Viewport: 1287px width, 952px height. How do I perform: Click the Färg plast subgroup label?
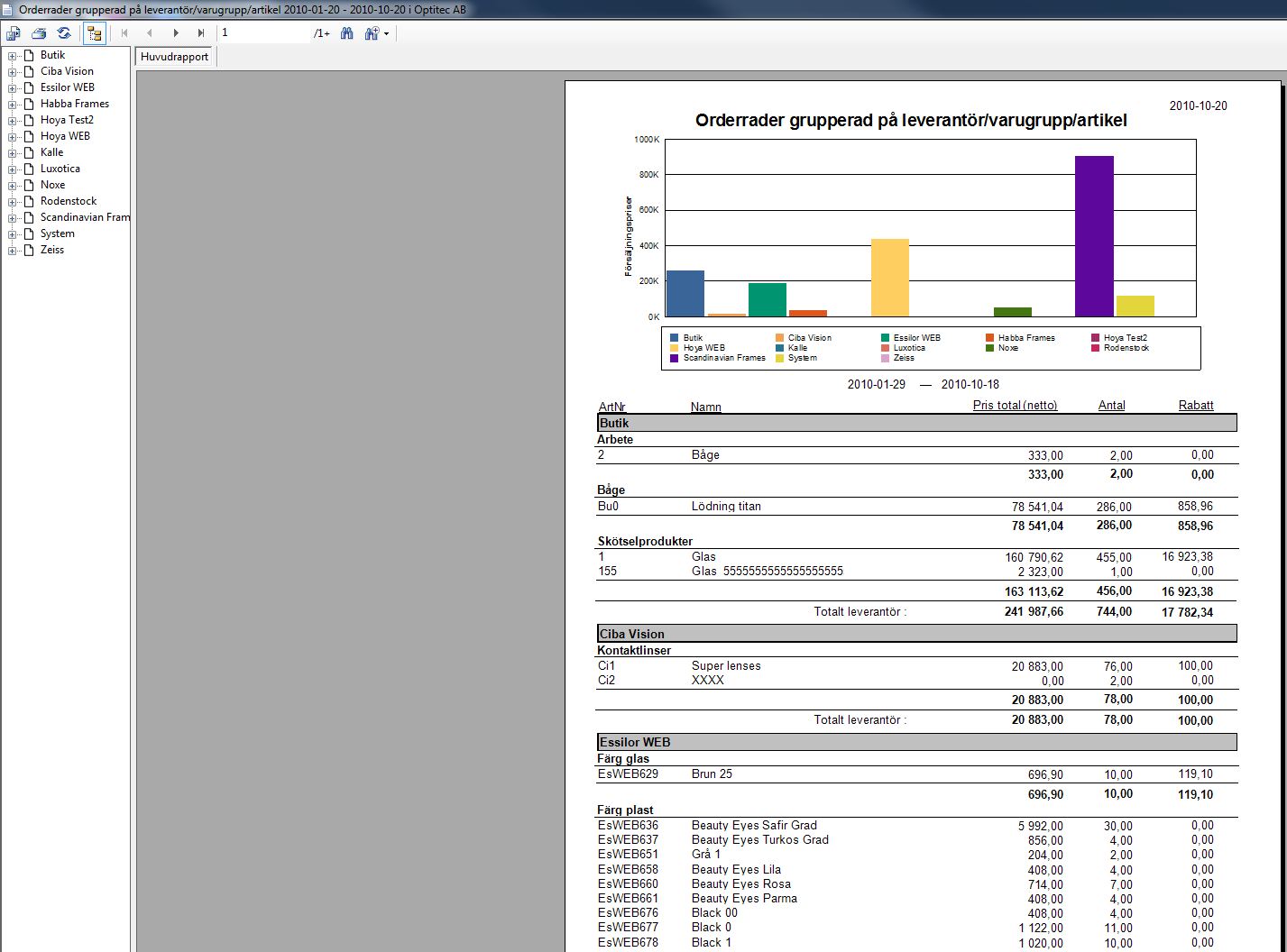(625, 810)
